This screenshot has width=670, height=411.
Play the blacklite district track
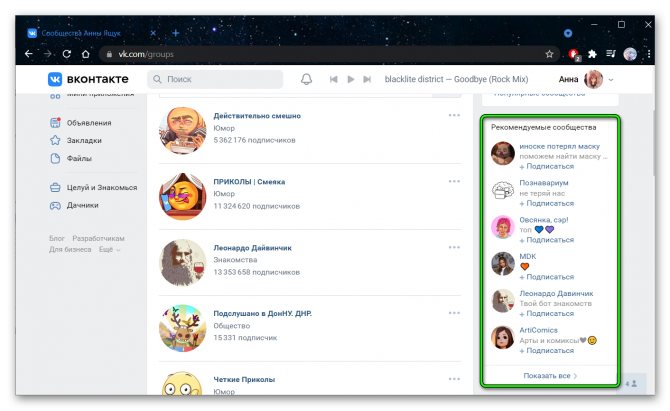point(351,79)
